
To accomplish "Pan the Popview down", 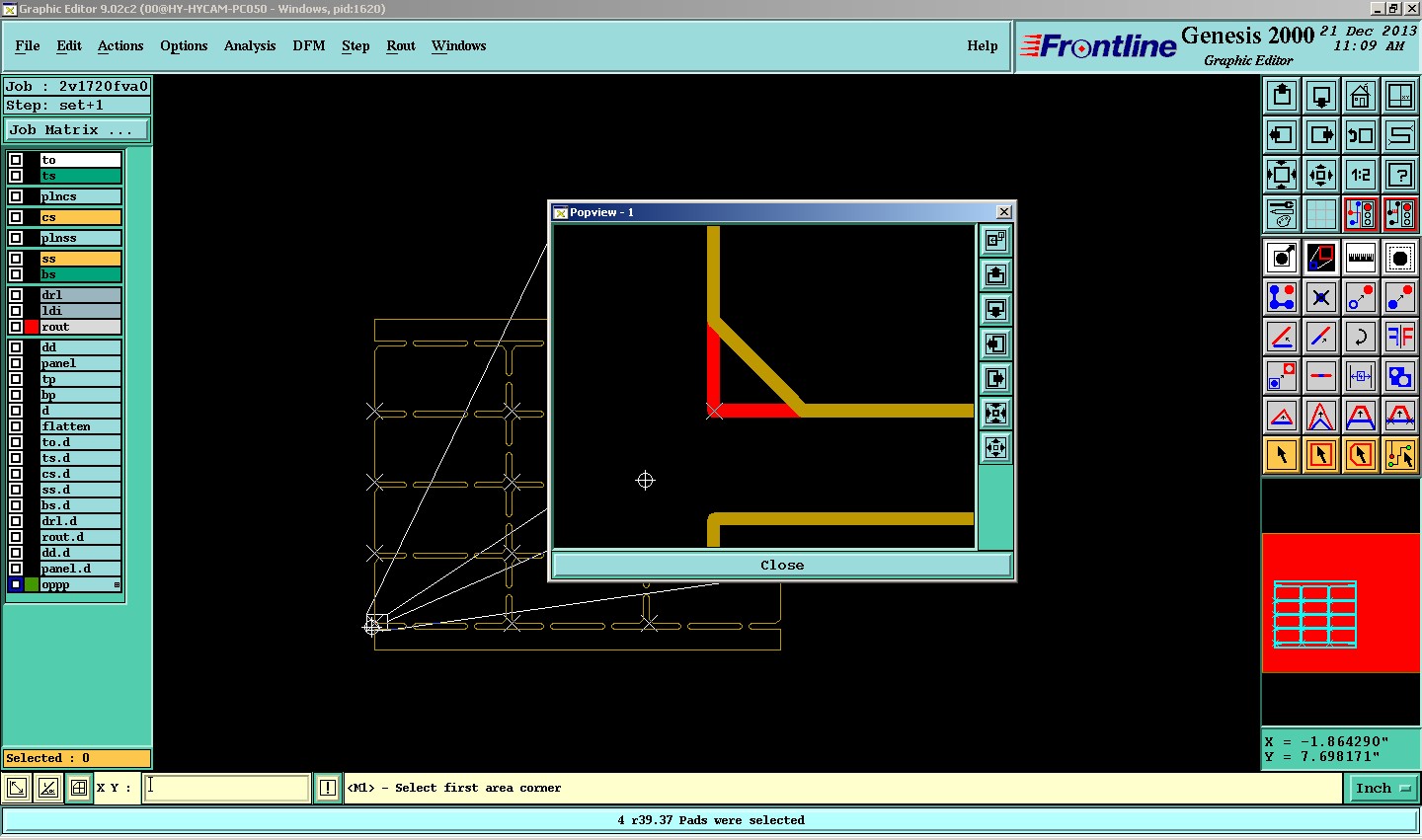I will click(x=995, y=310).
